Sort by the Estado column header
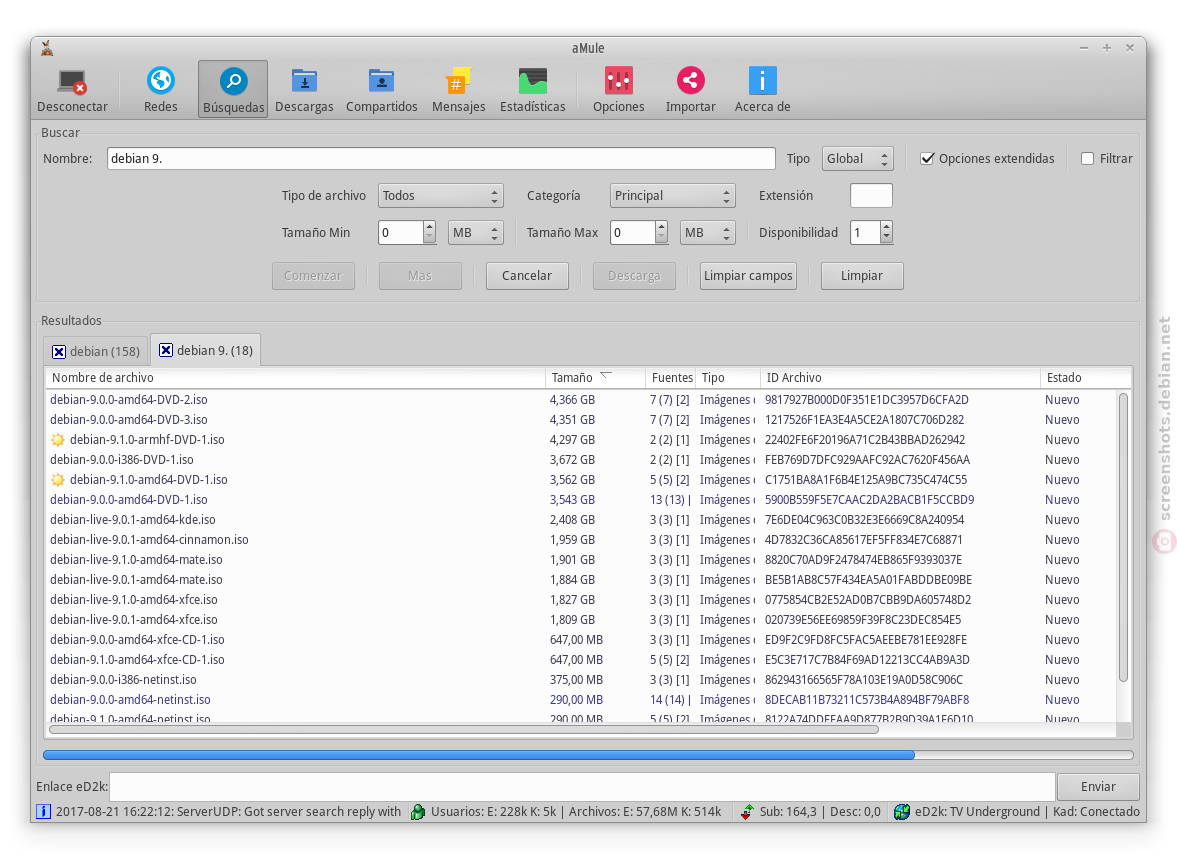 (x=1085, y=378)
